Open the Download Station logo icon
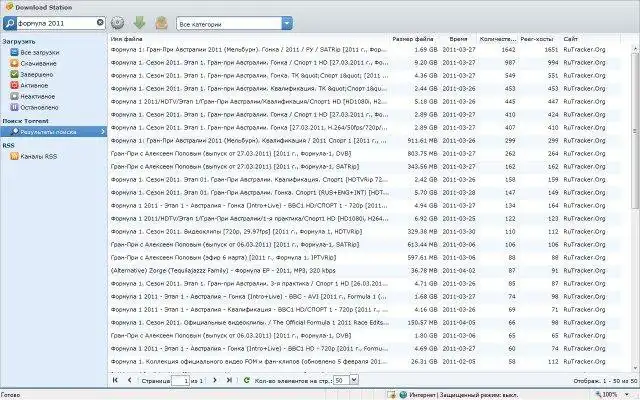640x400 pixels. coord(9,7)
